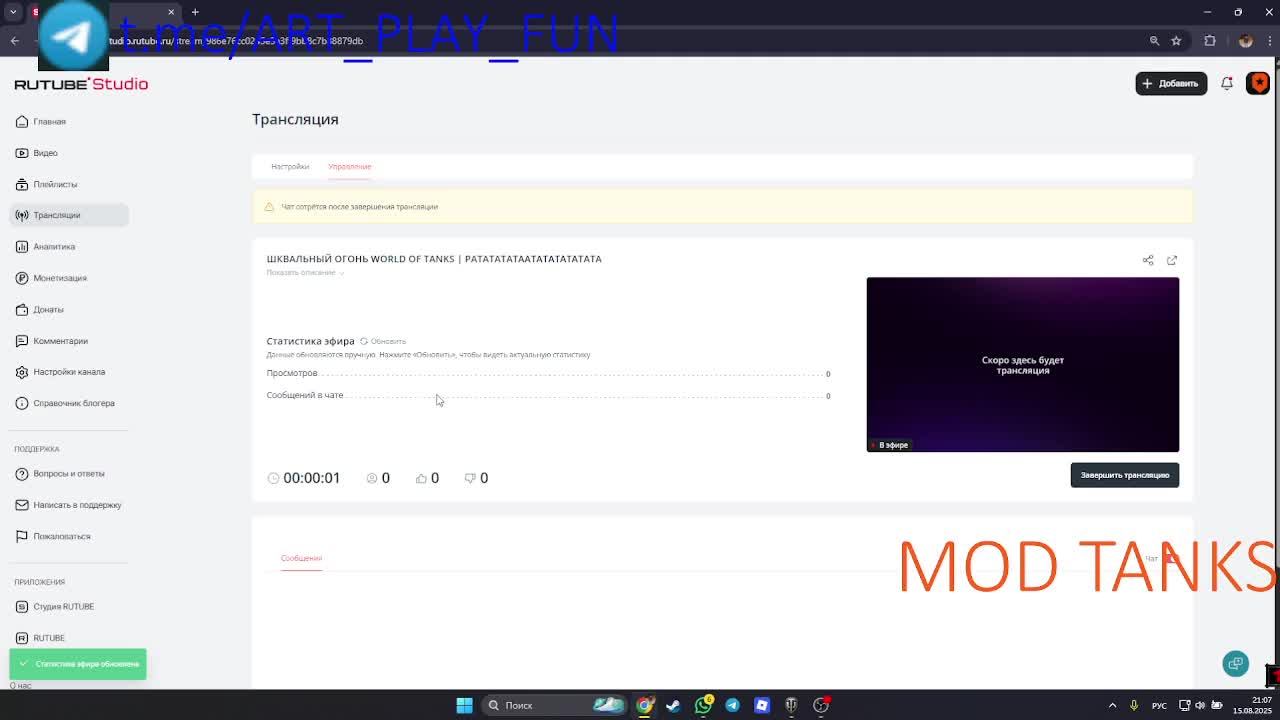Click the notifications bell icon
The image size is (1280, 720).
click(1227, 84)
